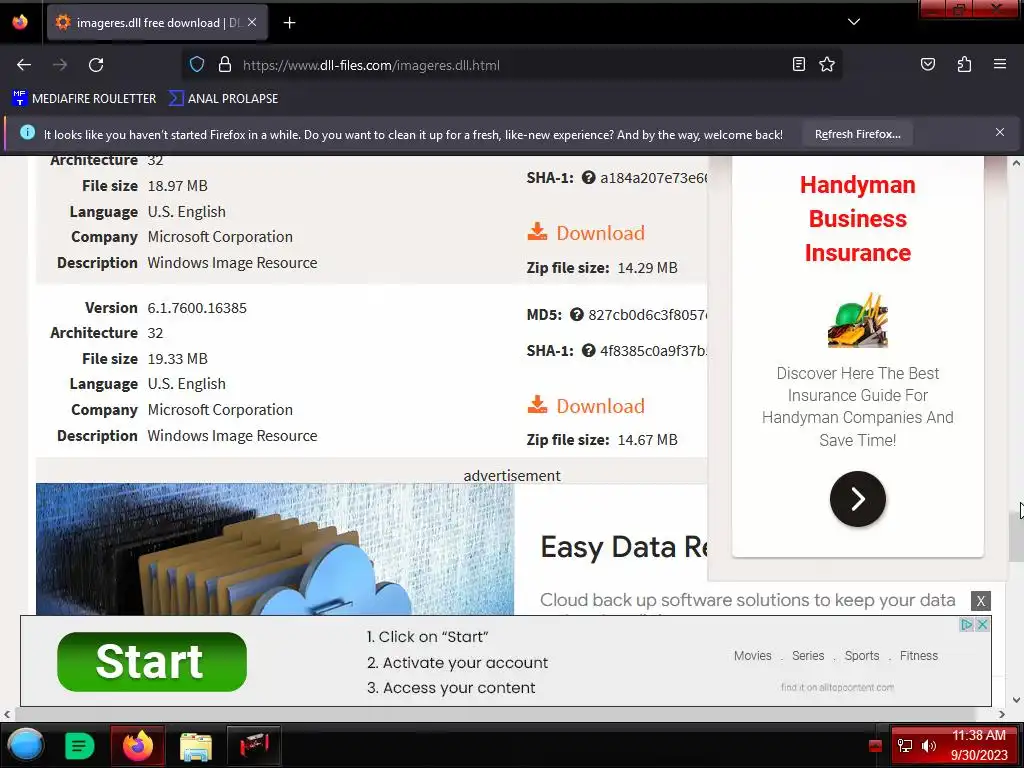Click the AdChoices triangle icon
1024x768 pixels.
pos(967,625)
